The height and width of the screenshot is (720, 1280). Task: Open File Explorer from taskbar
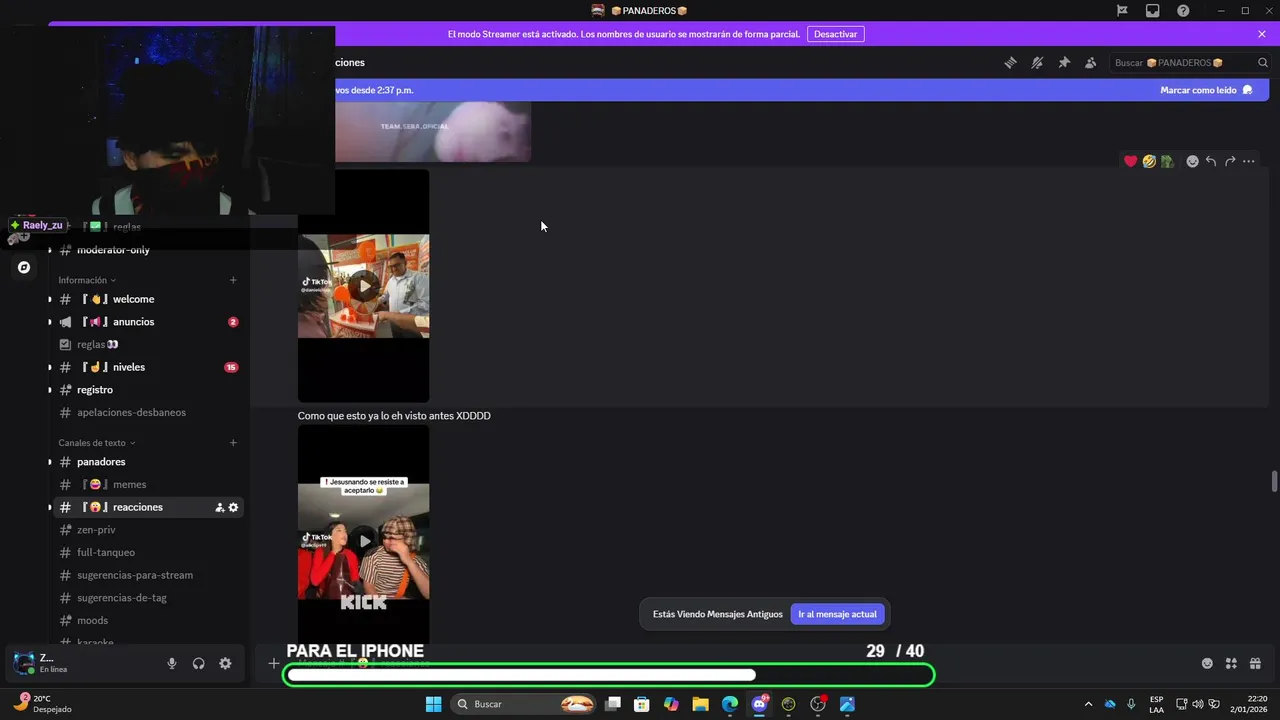(x=700, y=704)
